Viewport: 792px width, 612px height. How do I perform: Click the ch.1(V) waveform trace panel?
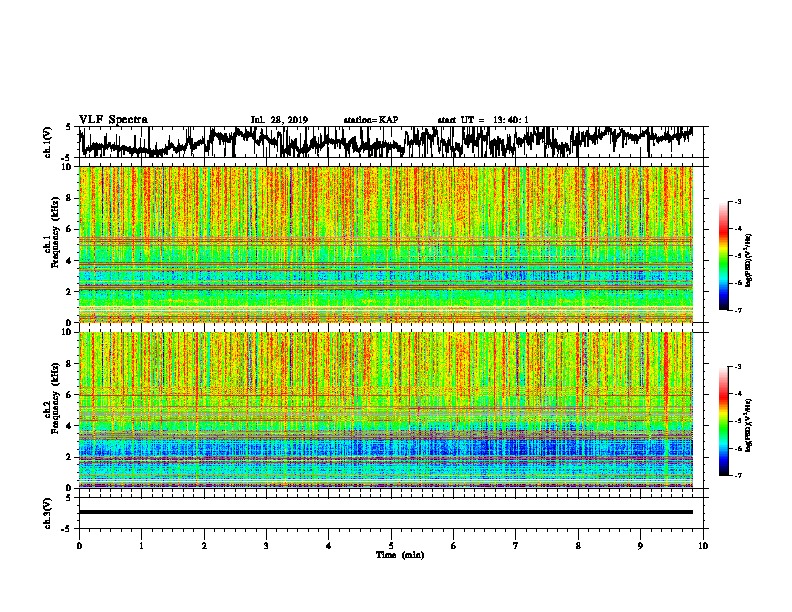point(391,142)
